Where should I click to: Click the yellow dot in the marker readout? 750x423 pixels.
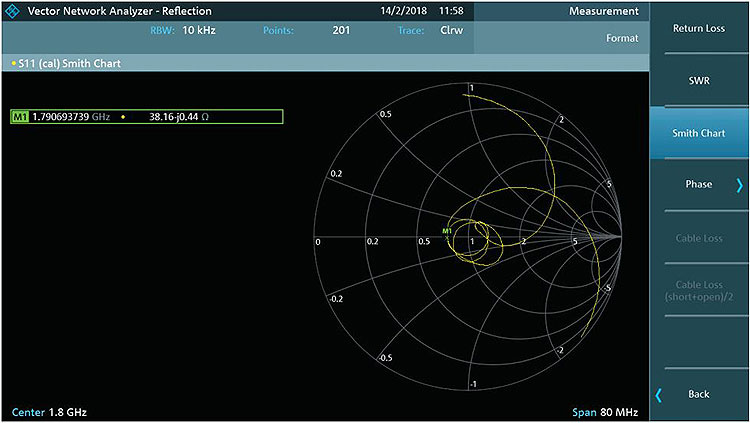pos(123,117)
